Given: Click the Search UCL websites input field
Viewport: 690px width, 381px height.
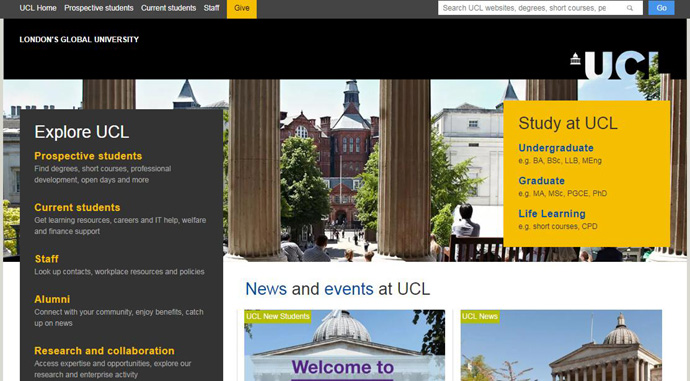Looking at the screenshot, I should coord(540,8).
